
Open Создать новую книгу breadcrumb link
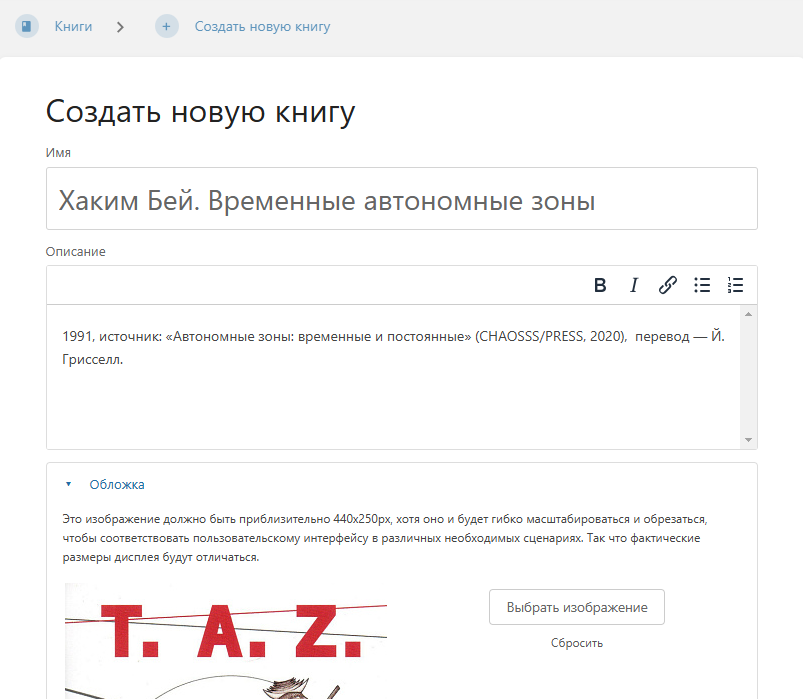click(262, 27)
